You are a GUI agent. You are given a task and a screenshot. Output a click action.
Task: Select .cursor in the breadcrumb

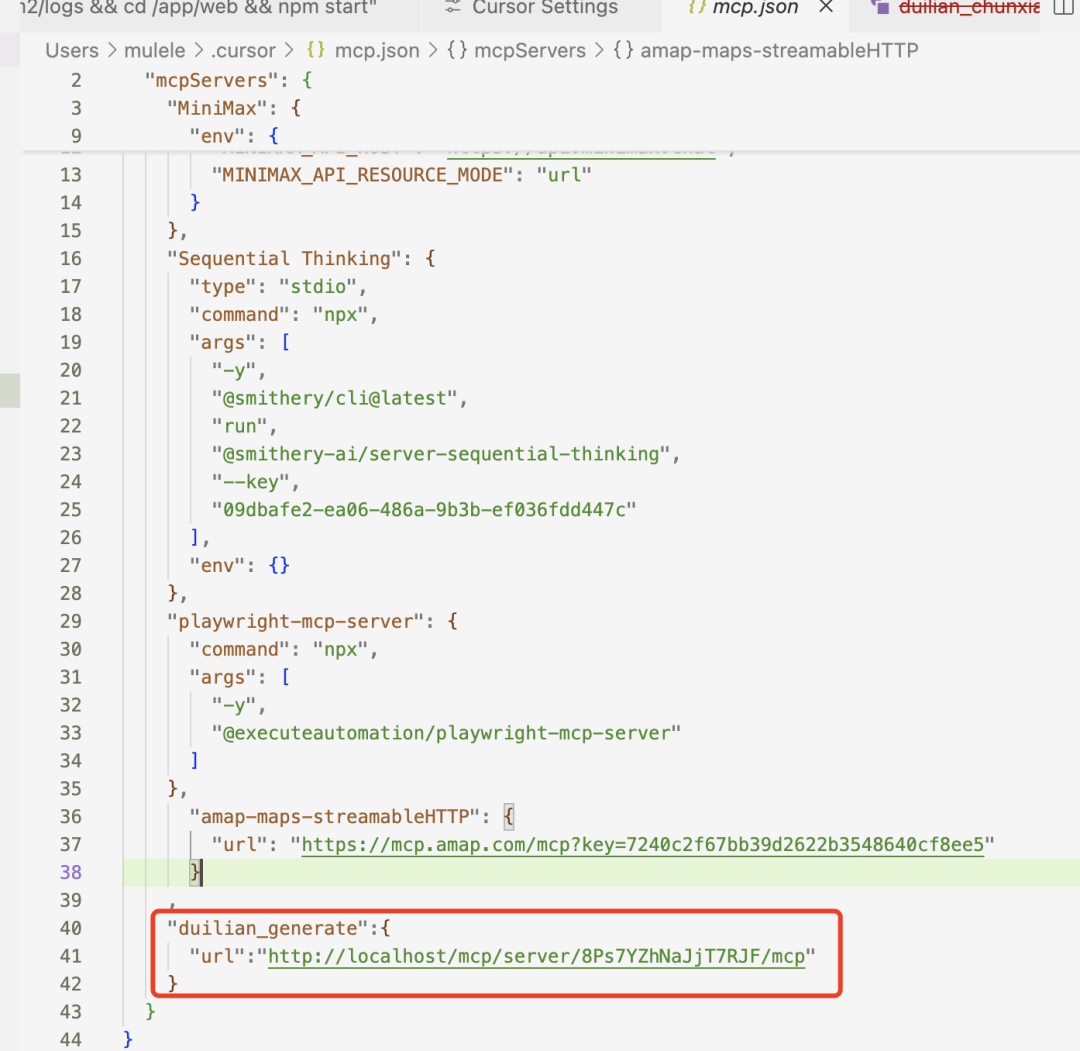pyautogui.click(x=243, y=50)
